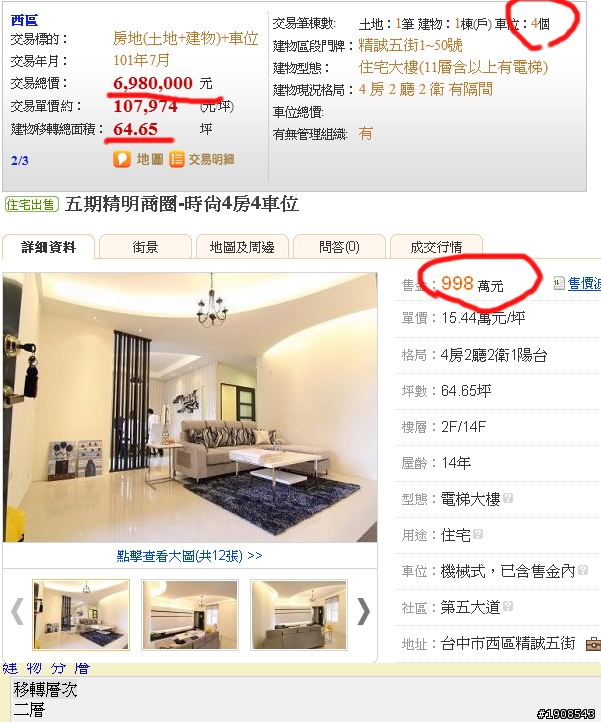
Task: Open the transaction details list icon
Action: 177,159
